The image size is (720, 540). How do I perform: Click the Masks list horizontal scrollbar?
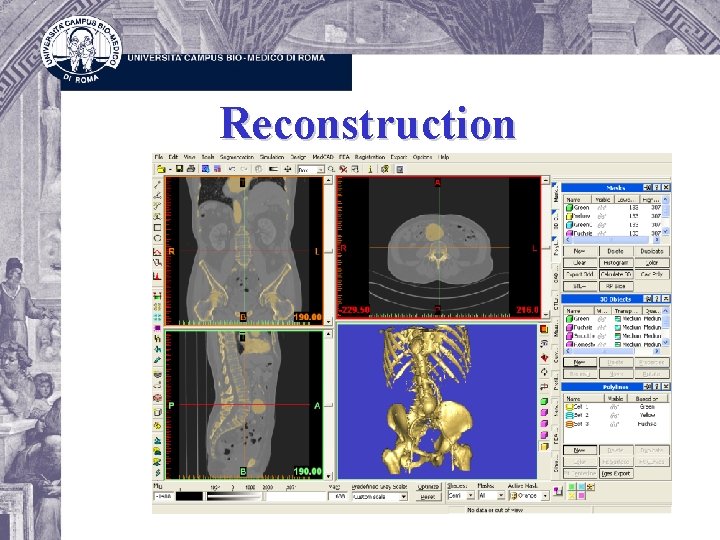click(613, 240)
